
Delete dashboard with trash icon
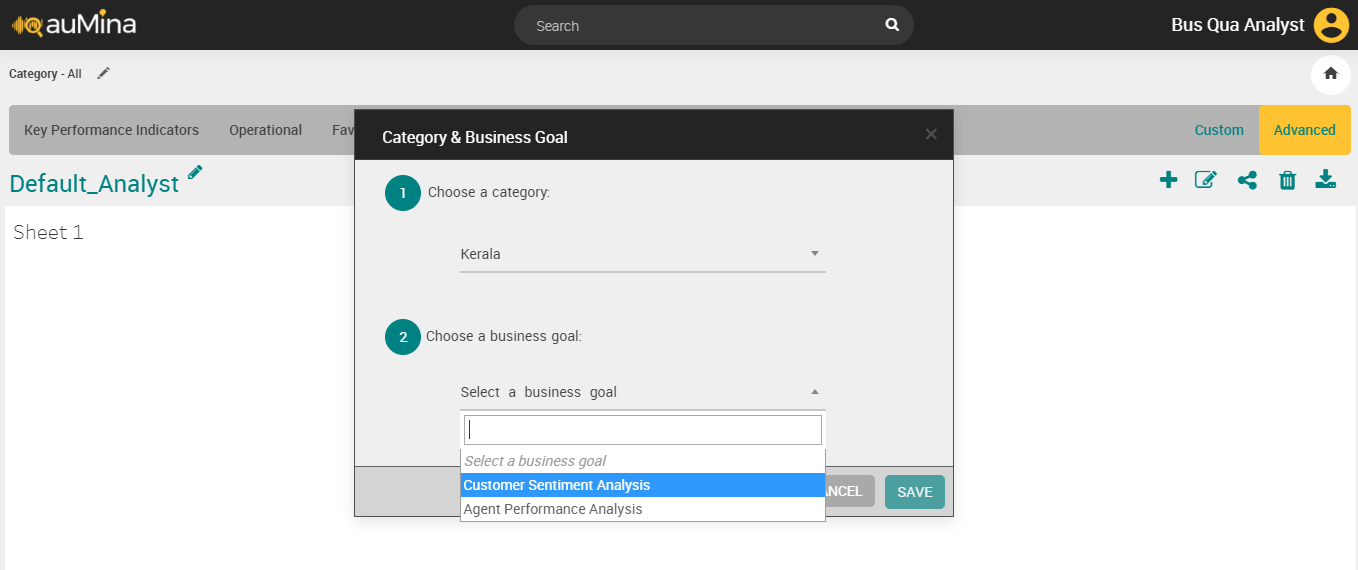tap(1288, 180)
